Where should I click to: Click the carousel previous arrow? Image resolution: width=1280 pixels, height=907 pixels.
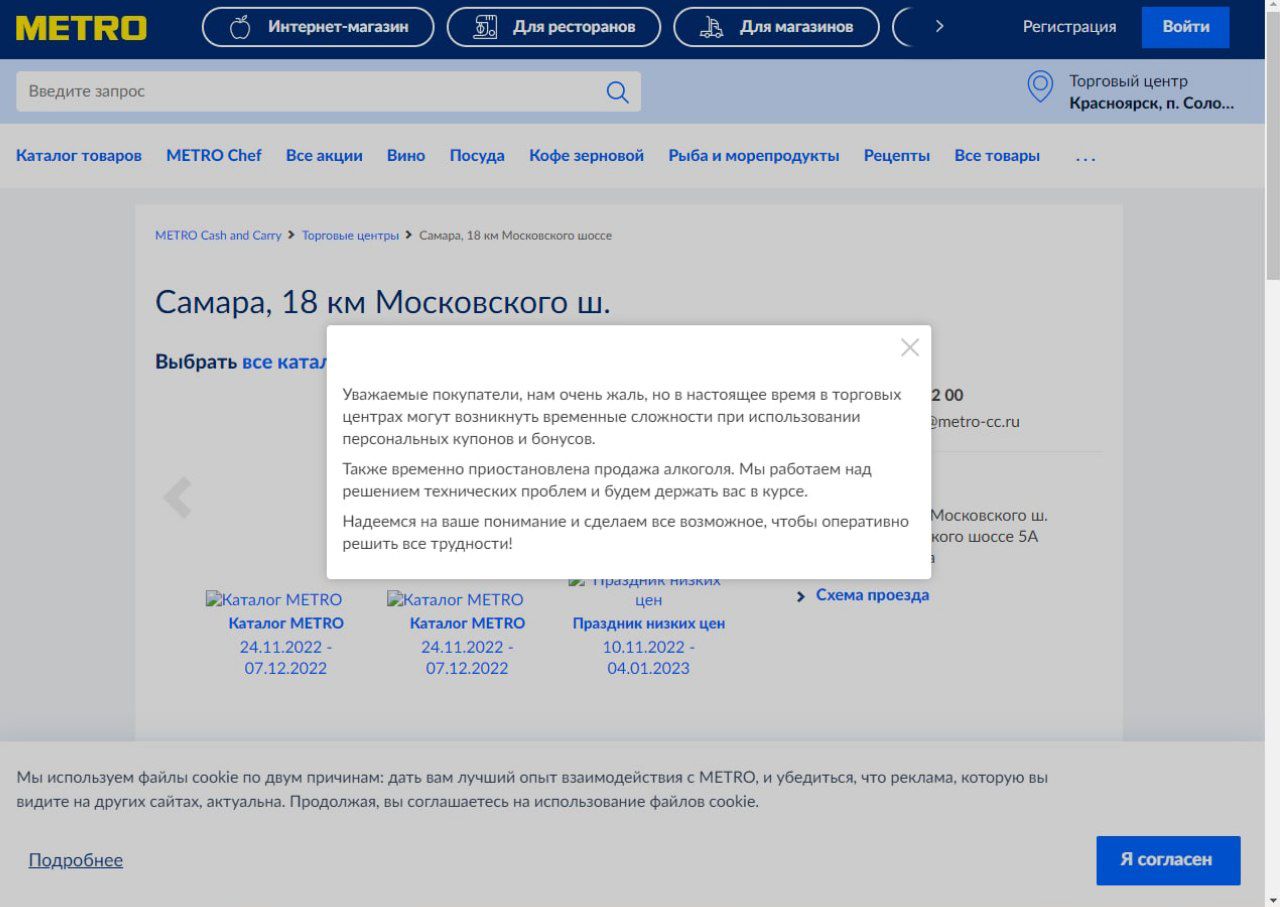click(178, 497)
